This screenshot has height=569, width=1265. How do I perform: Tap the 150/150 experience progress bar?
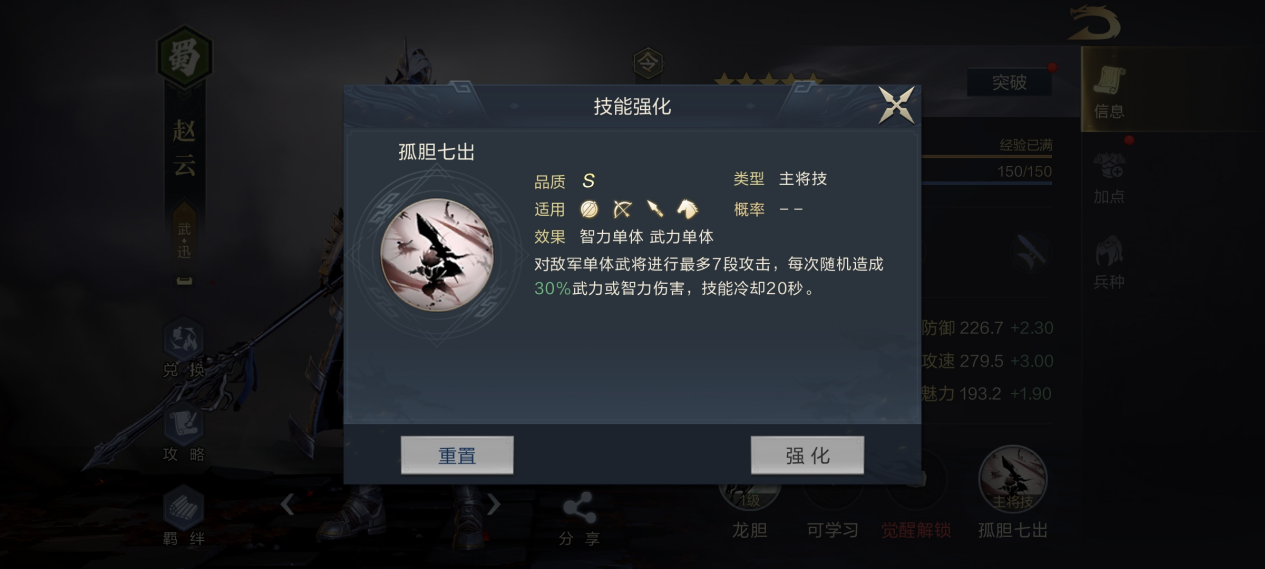[986, 172]
